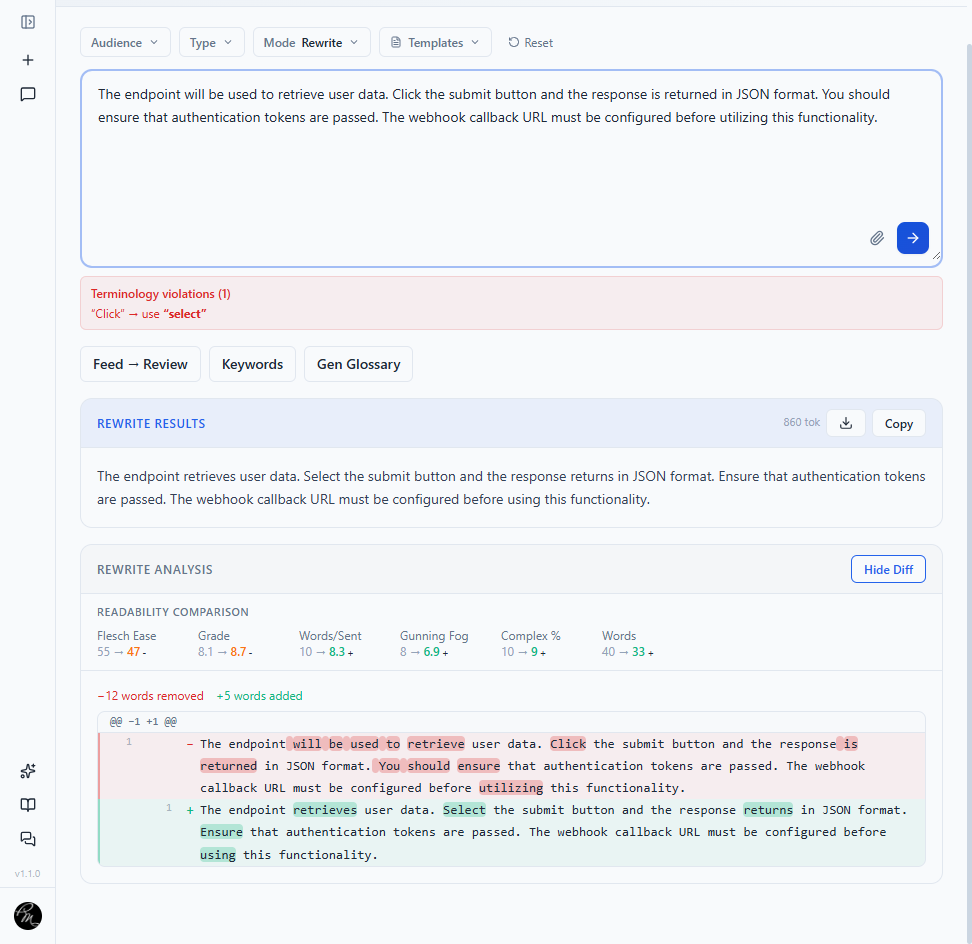Download the rewrite results

click(846, 423)
